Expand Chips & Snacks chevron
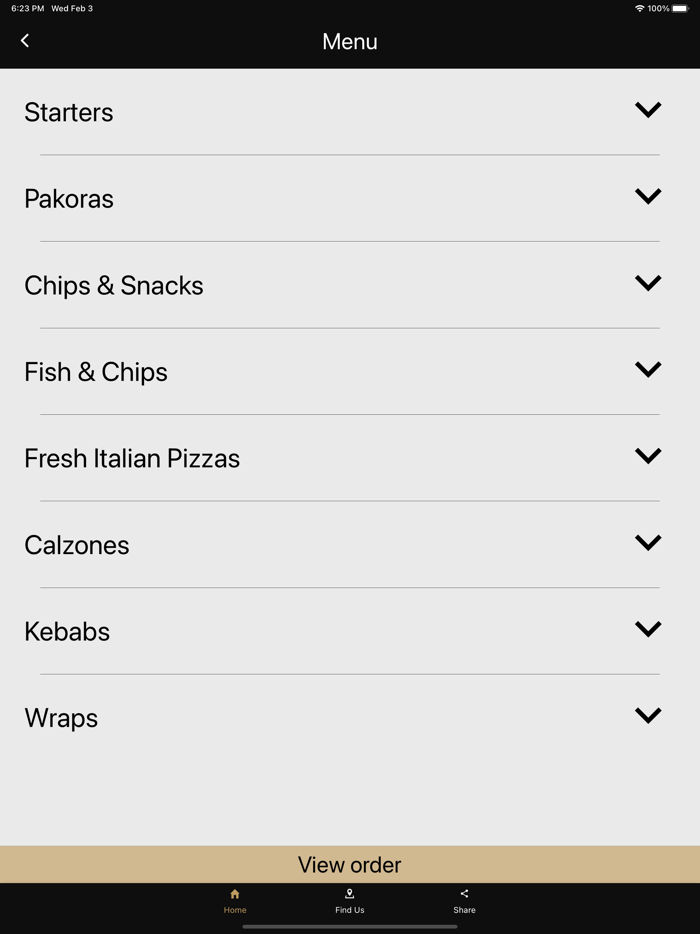Screen dimensions: 700x934 click(x=648, y=283)
